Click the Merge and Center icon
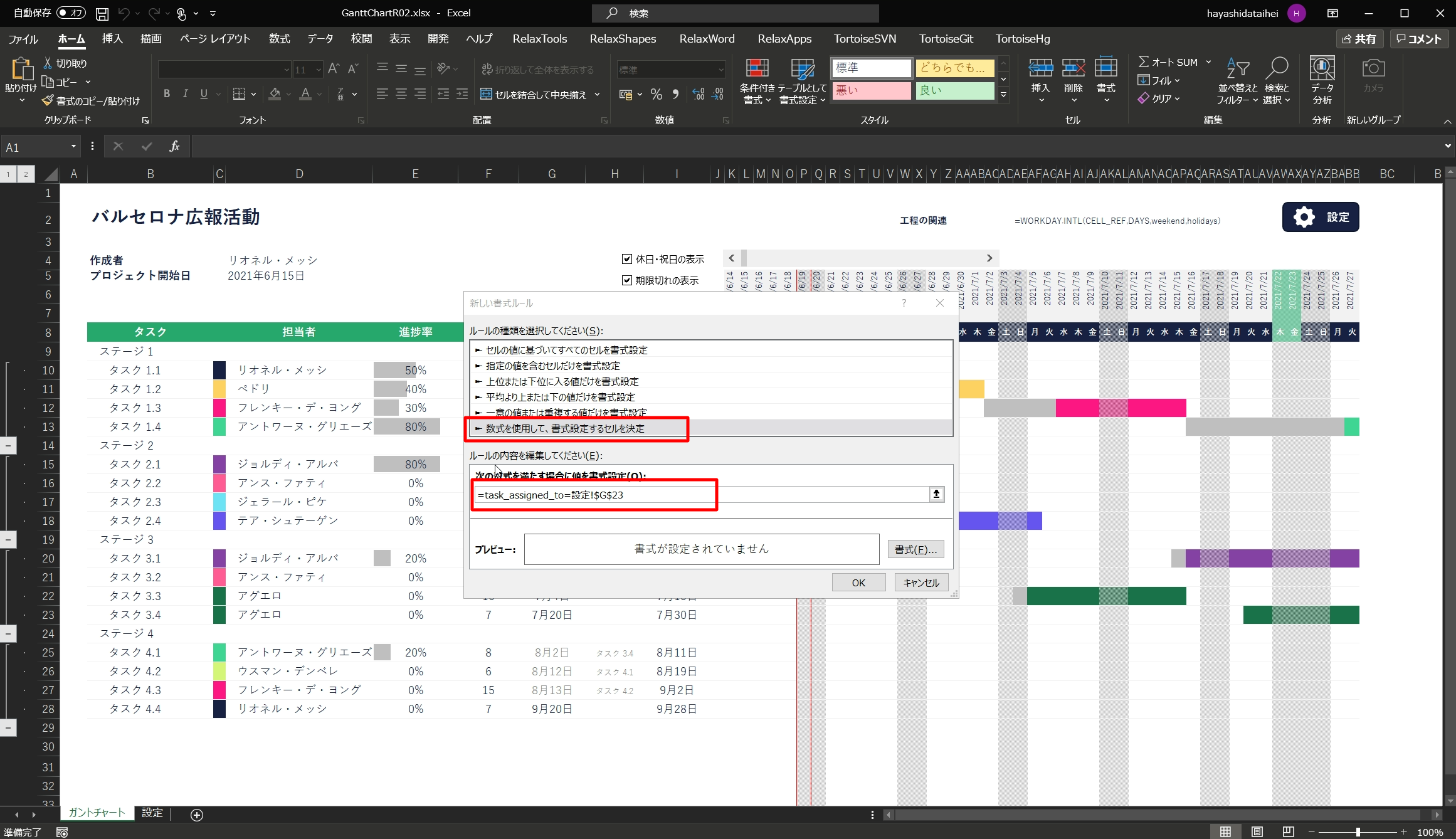 (x=486, y=95)
